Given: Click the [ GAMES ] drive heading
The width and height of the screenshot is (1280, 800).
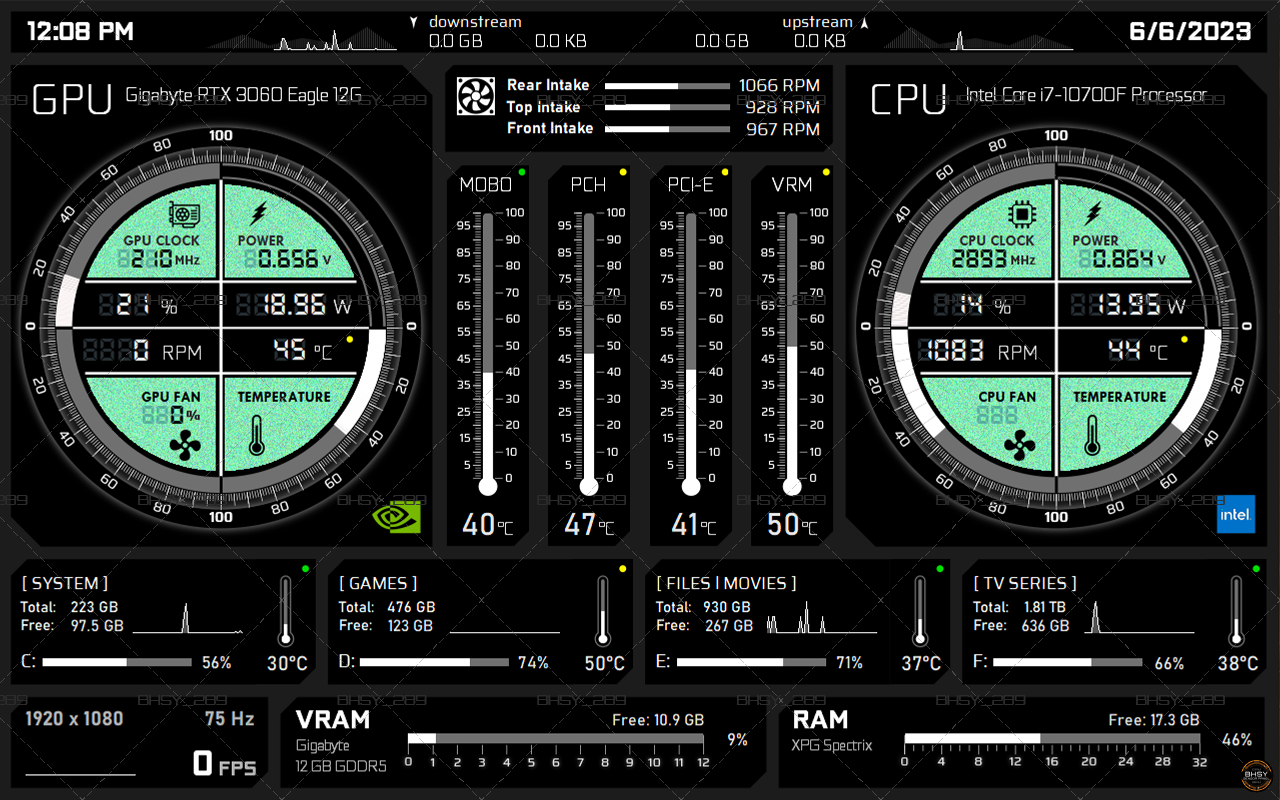Looking at the screenshot, I should pos(378,583).
